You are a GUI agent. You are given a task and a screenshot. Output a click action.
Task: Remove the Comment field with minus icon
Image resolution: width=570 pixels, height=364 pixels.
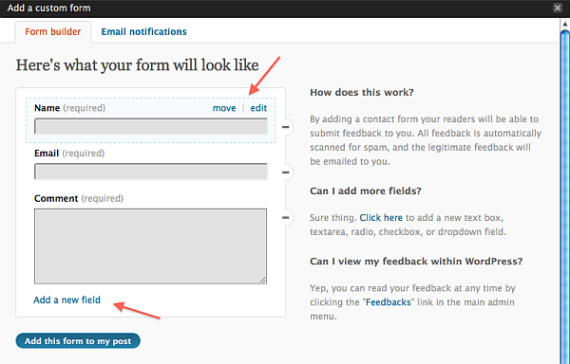pyautogui.click(x=286, y=218)
